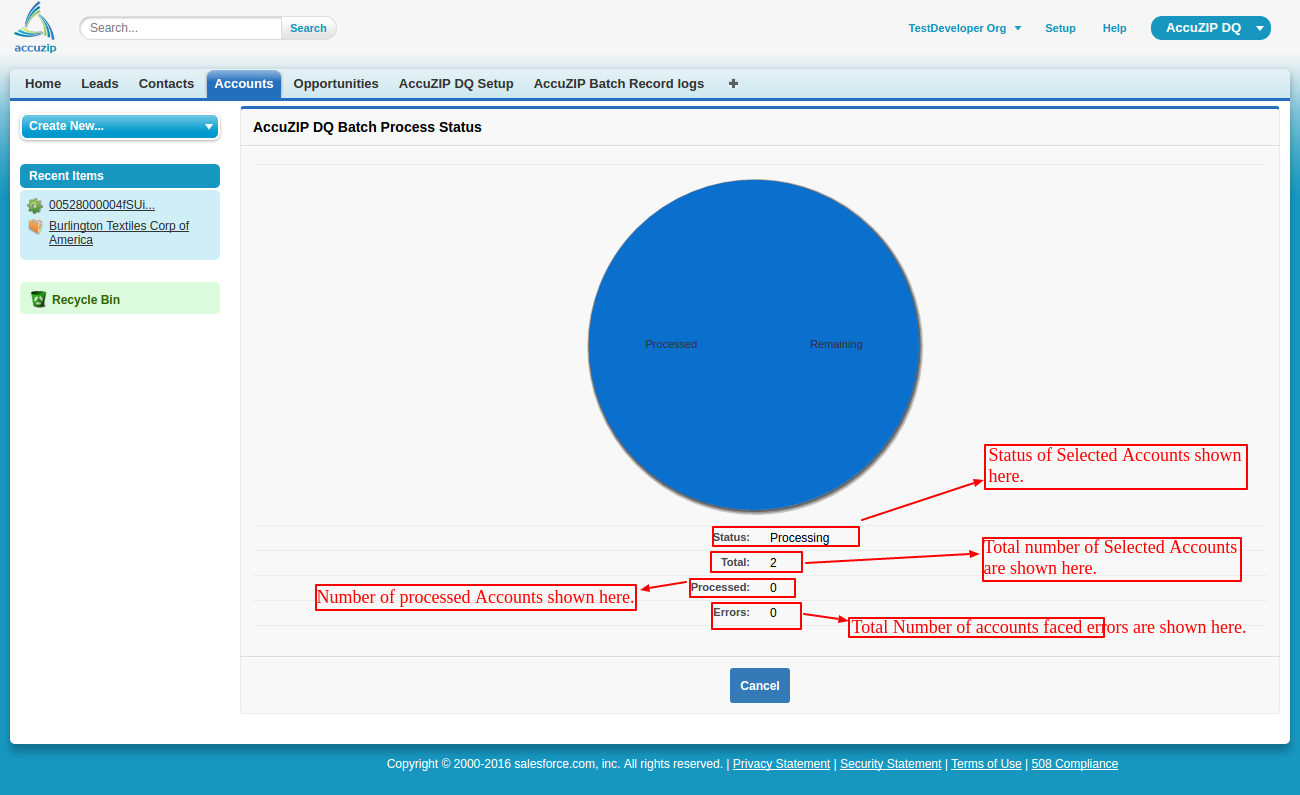The height and width of the screenshot is (795, 1300).
Task: Open the Opportunities tab
Action: (335, 84)
